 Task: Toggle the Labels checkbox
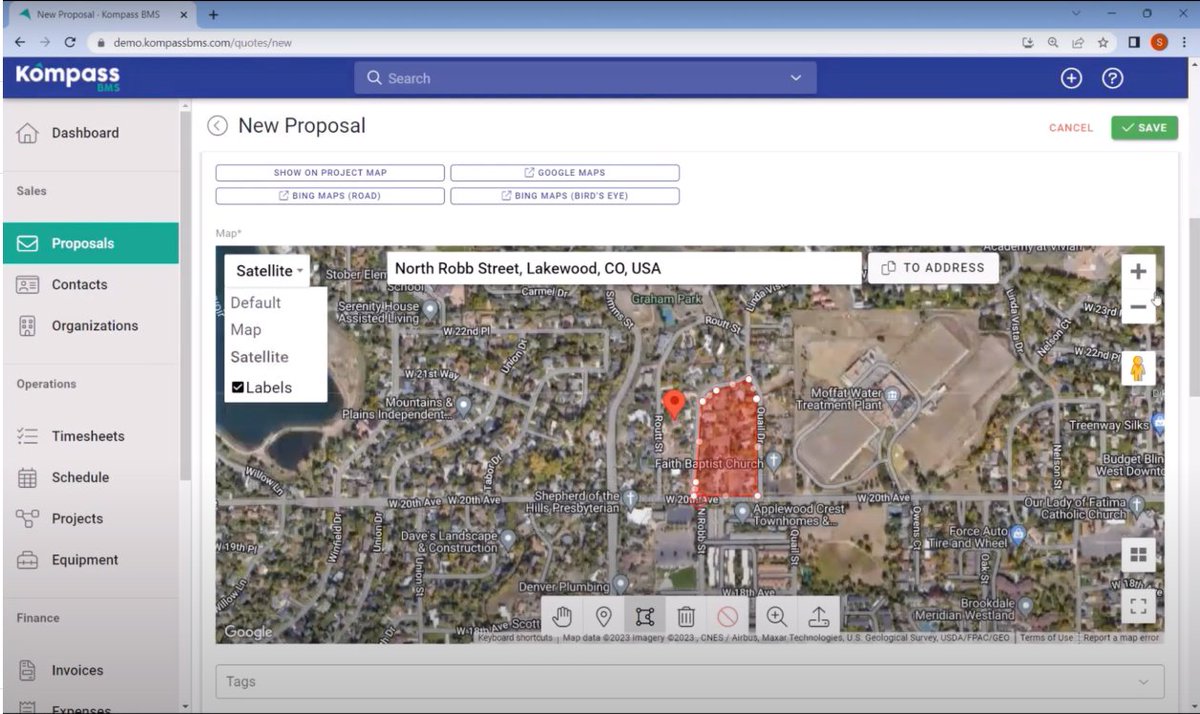[238, 388]
